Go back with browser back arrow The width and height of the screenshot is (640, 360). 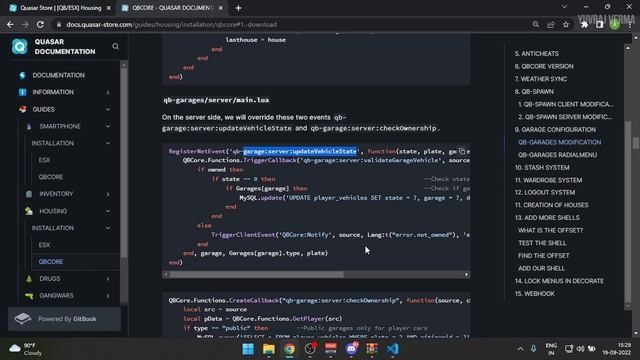[10, 24]
